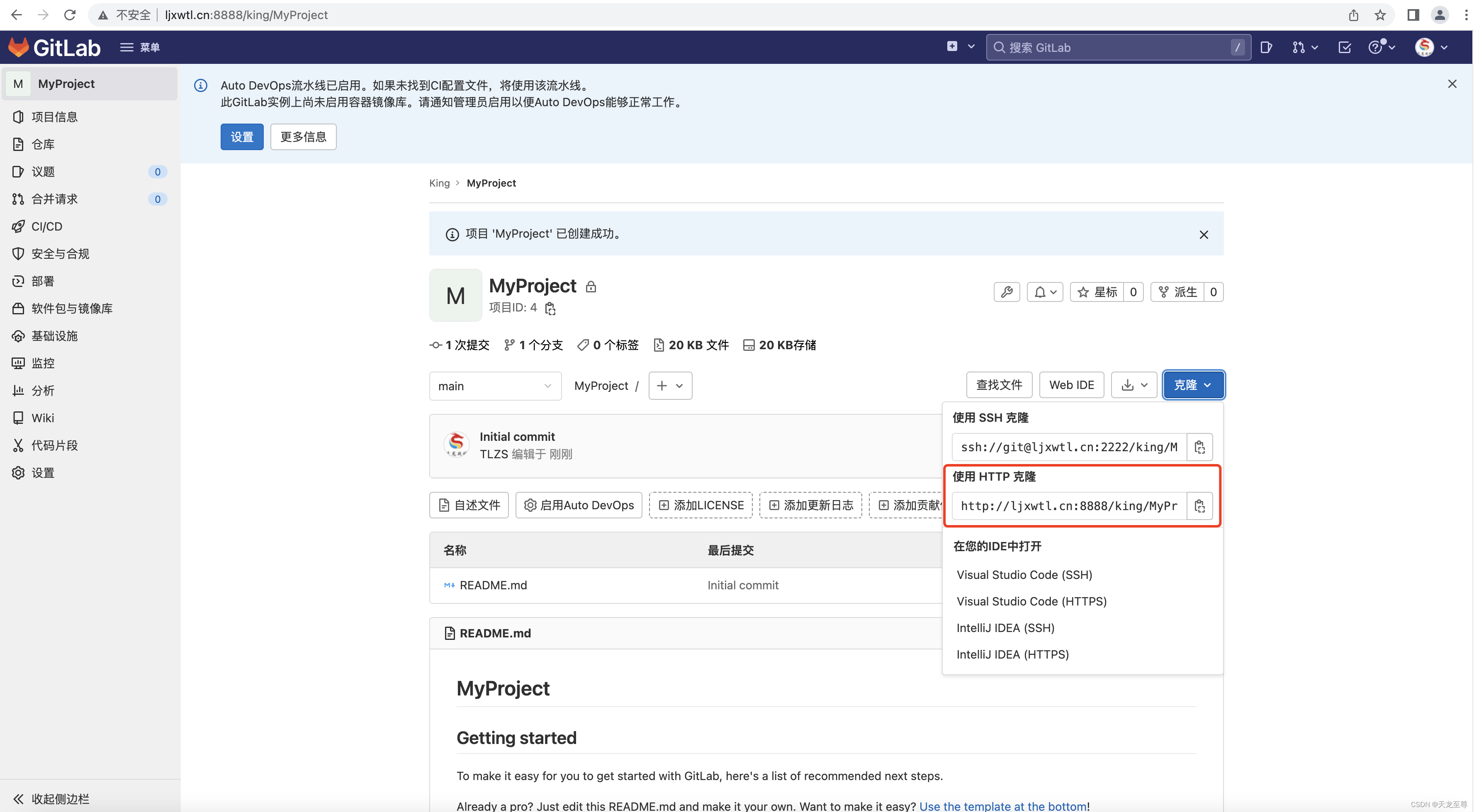
Task: Click the Web IDE button
Action: (x=1072, y=385)
